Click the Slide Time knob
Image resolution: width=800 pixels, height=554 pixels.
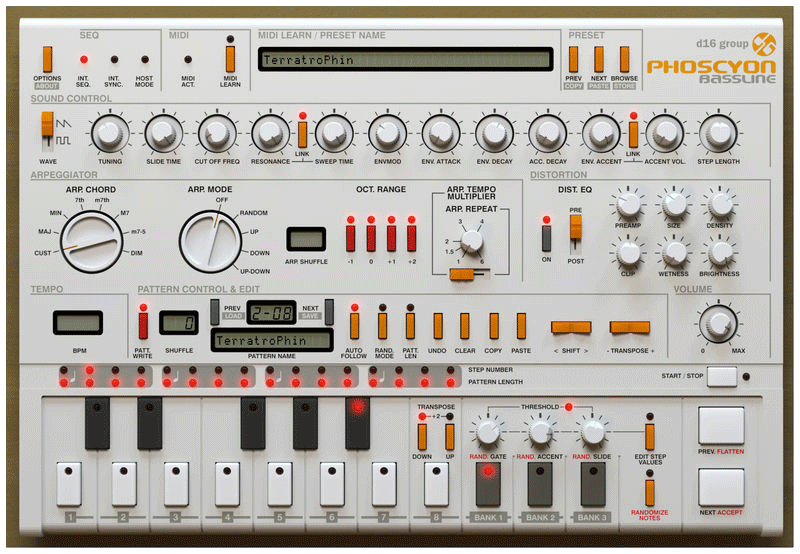tap(163, 133)
